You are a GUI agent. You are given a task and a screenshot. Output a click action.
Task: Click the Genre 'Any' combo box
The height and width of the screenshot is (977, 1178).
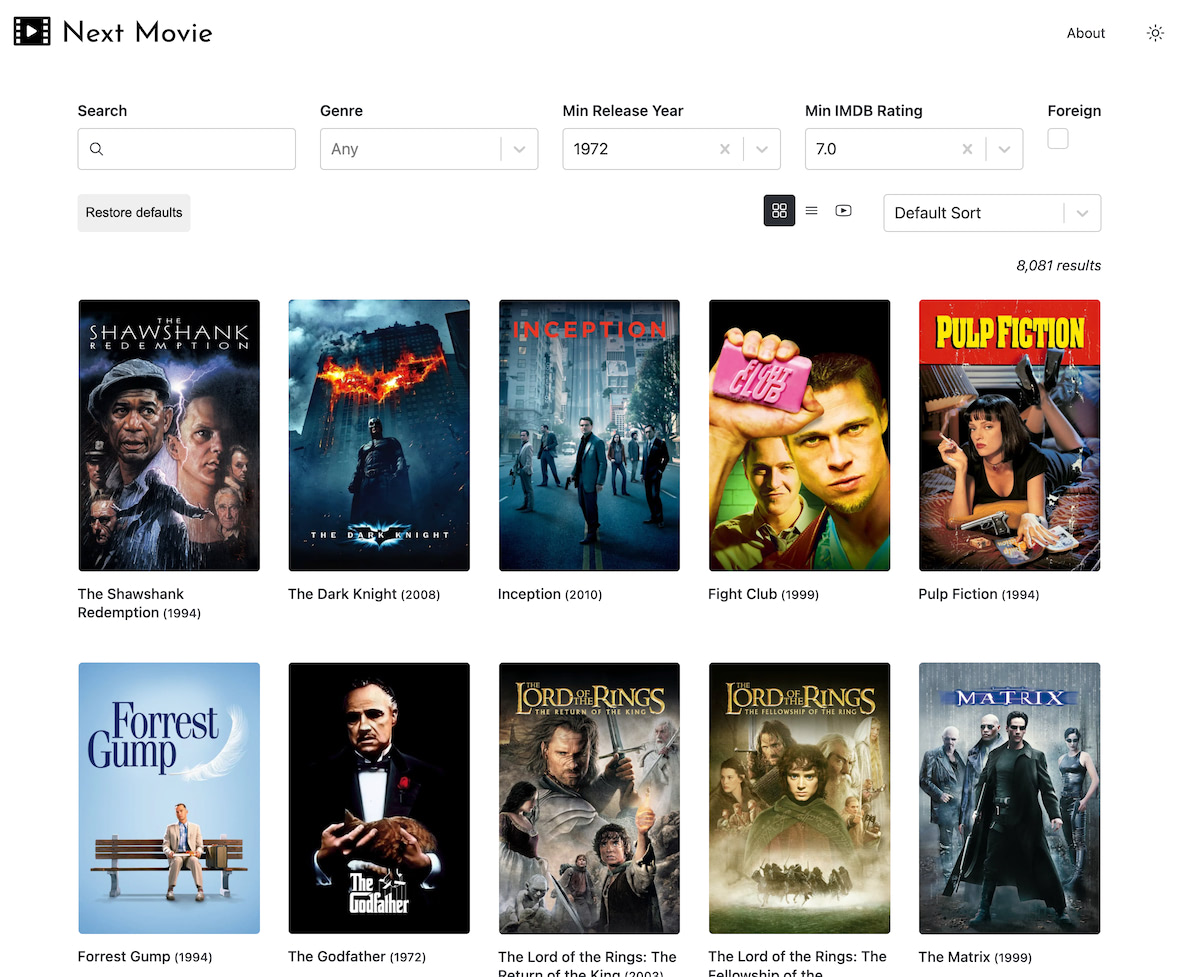pos(428,149)
